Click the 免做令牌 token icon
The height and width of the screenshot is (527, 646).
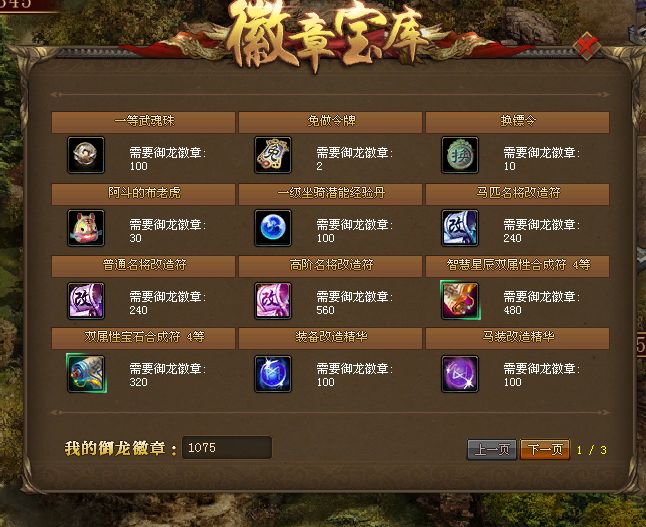click(x=273, y=155)
